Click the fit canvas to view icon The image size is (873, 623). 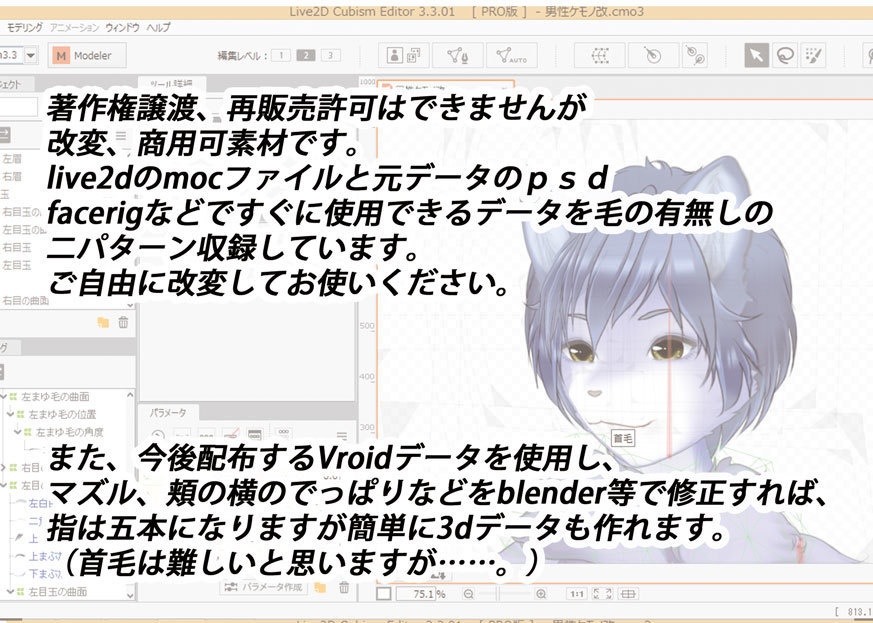(602, 594)
